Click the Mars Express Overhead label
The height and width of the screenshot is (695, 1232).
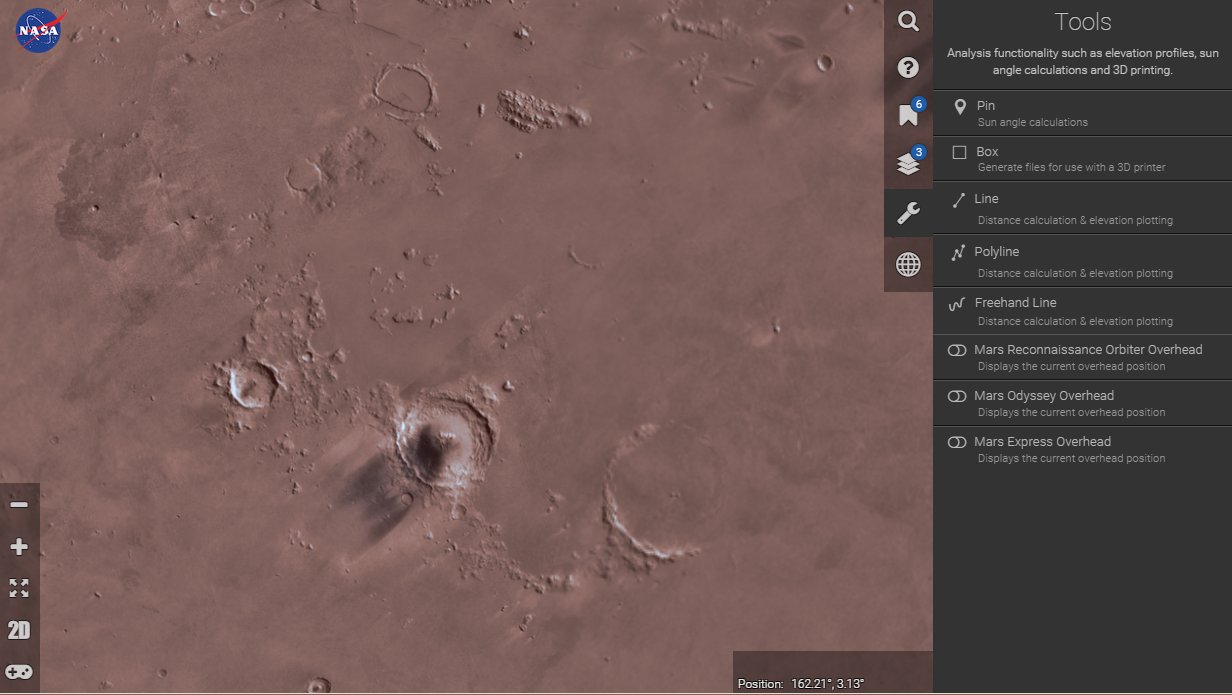tap(1042, 442)
